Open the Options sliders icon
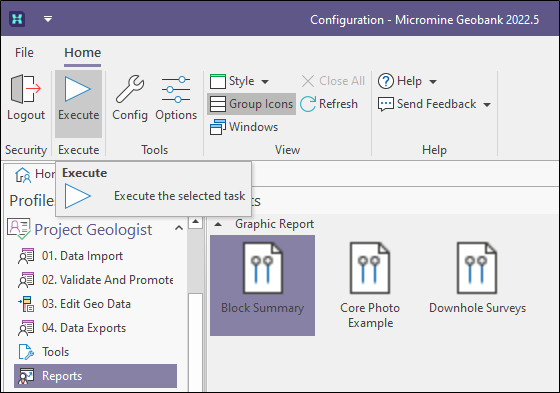 click(x=176, y=89)
